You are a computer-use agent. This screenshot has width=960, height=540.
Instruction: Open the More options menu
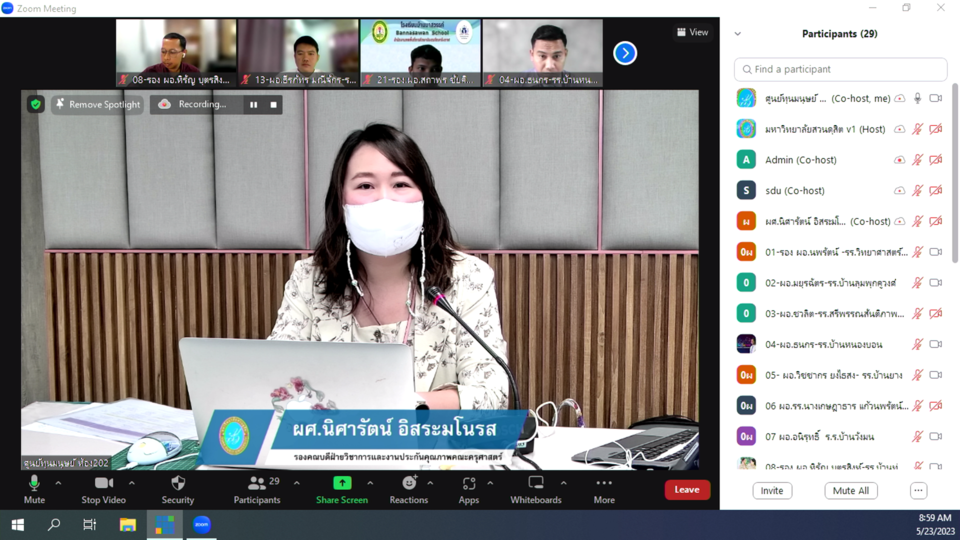(604, 490)
